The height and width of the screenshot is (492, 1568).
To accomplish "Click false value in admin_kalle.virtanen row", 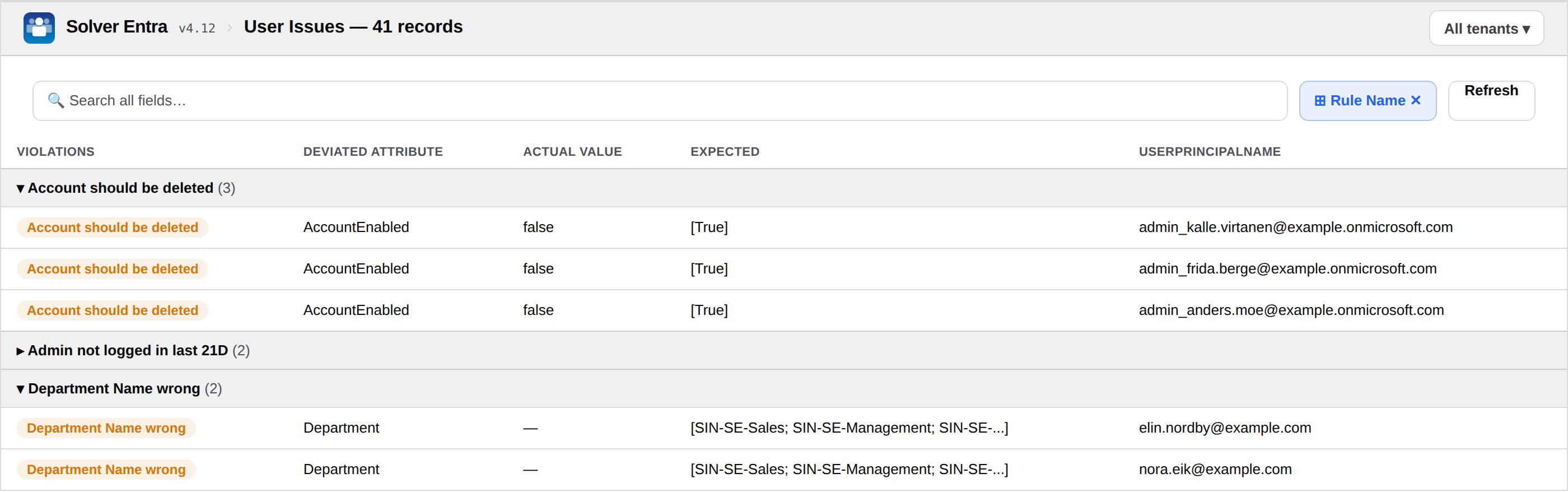I will (538, 227).
